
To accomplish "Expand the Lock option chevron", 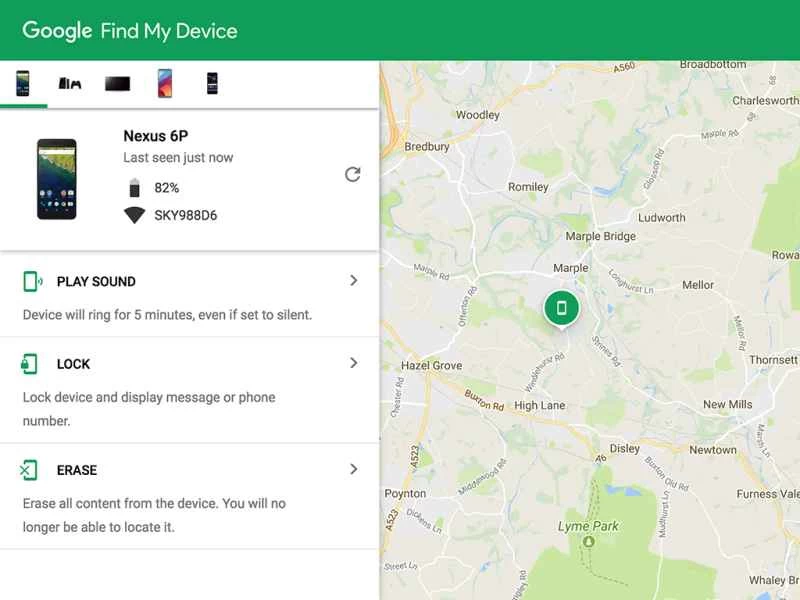I will point(353,363).
